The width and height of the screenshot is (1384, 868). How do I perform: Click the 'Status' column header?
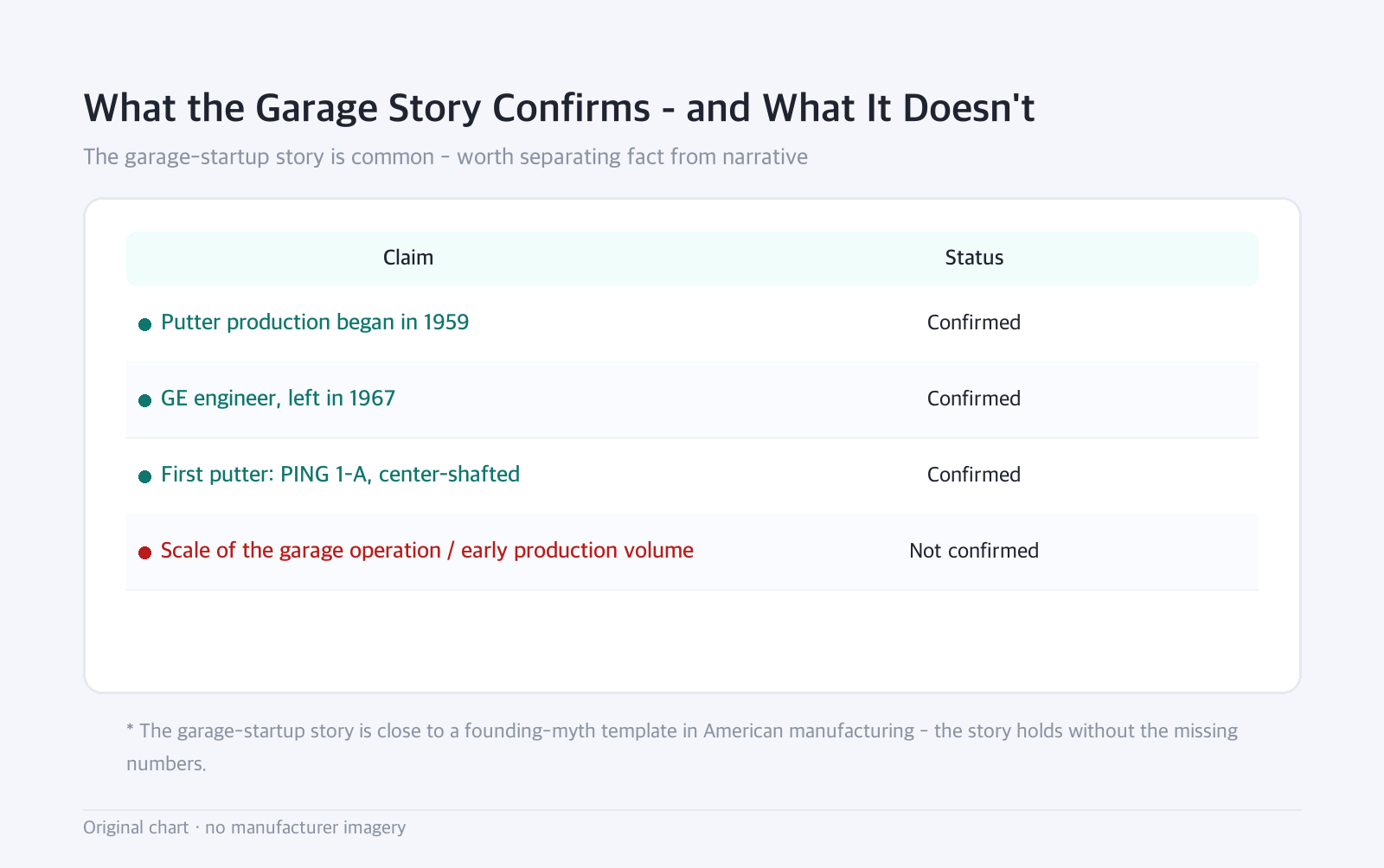[974, 258]
